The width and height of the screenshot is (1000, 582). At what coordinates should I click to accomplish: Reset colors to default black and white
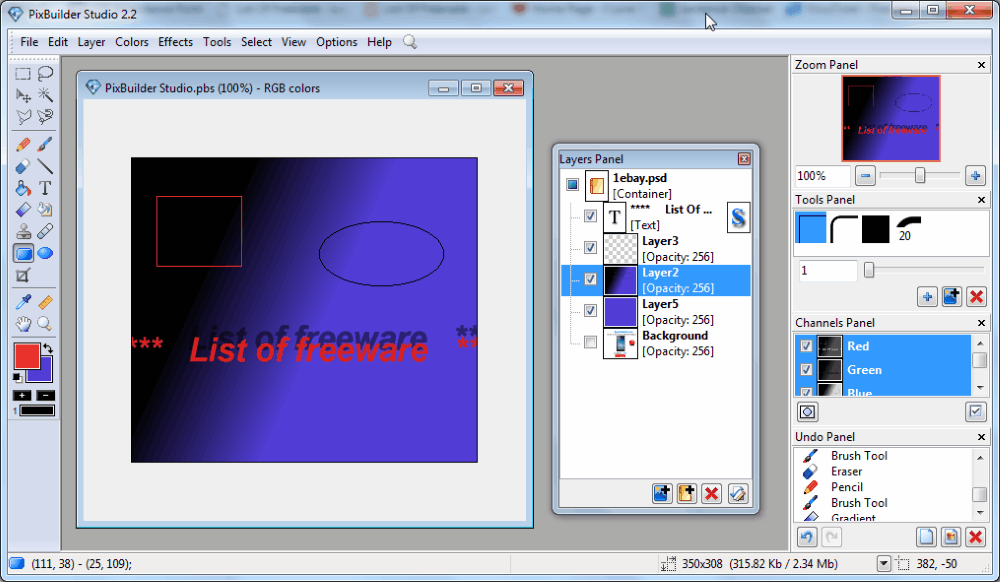tap(17, 377)
